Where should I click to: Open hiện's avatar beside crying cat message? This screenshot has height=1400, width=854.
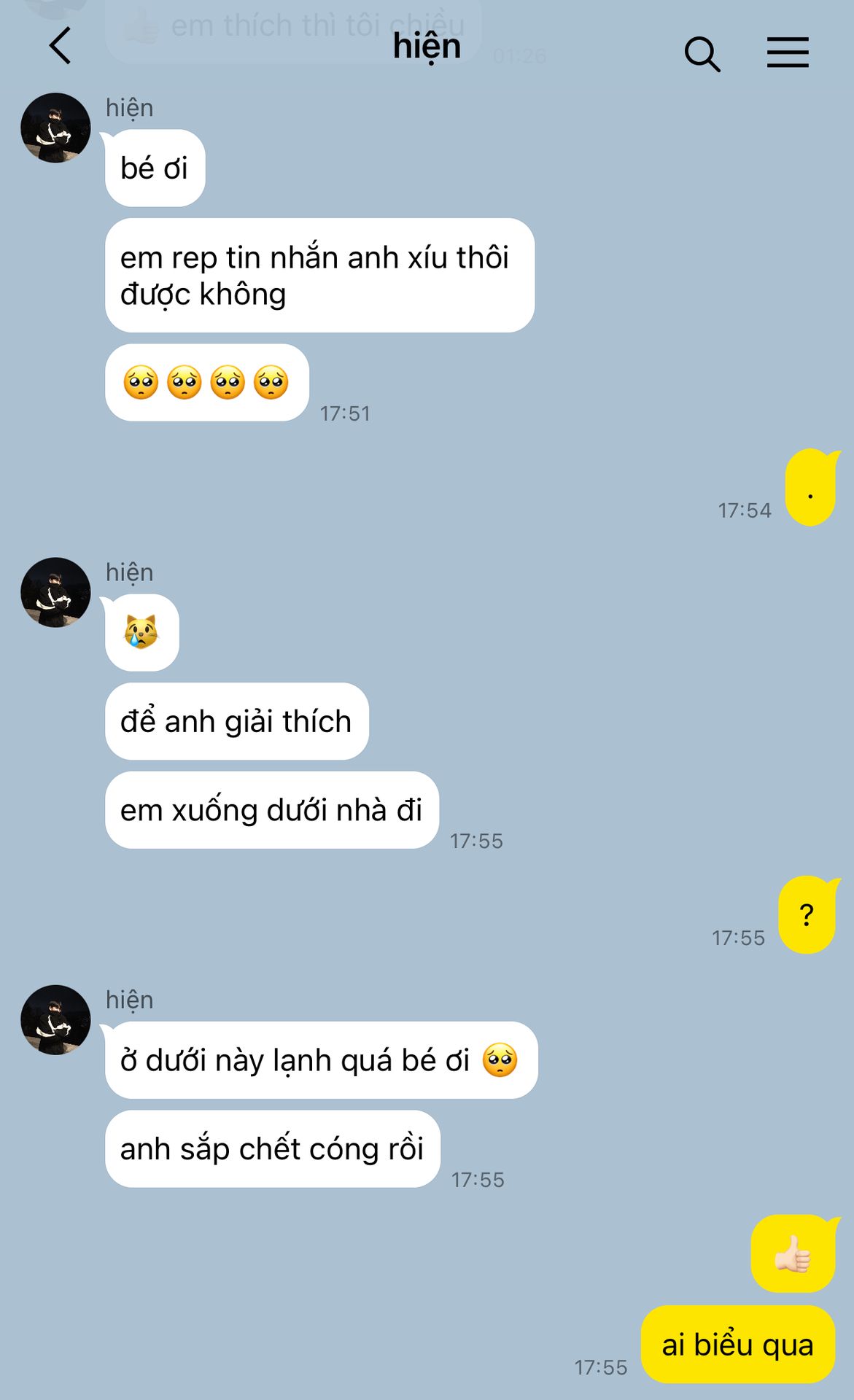click(55, 592)
